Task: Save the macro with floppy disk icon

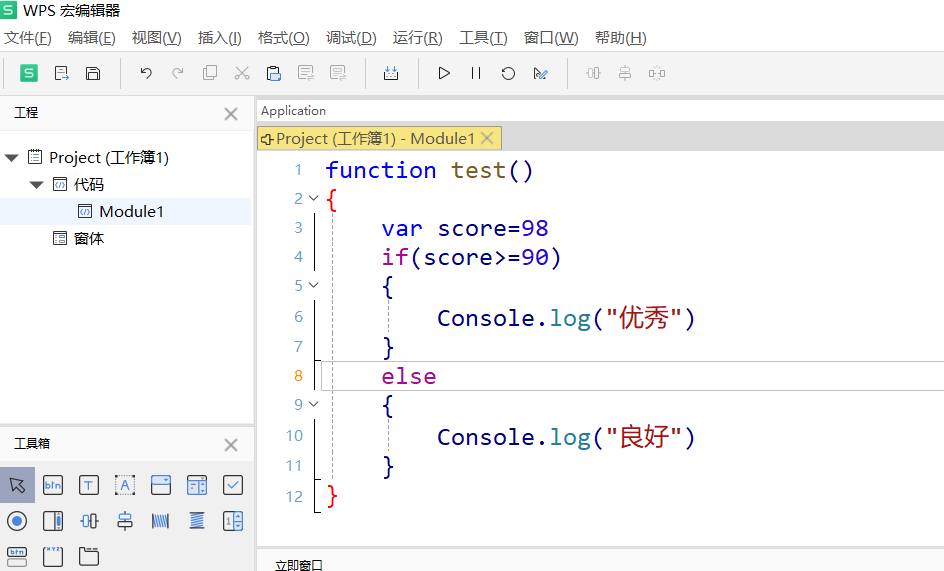Action: (x=93, y=73)
